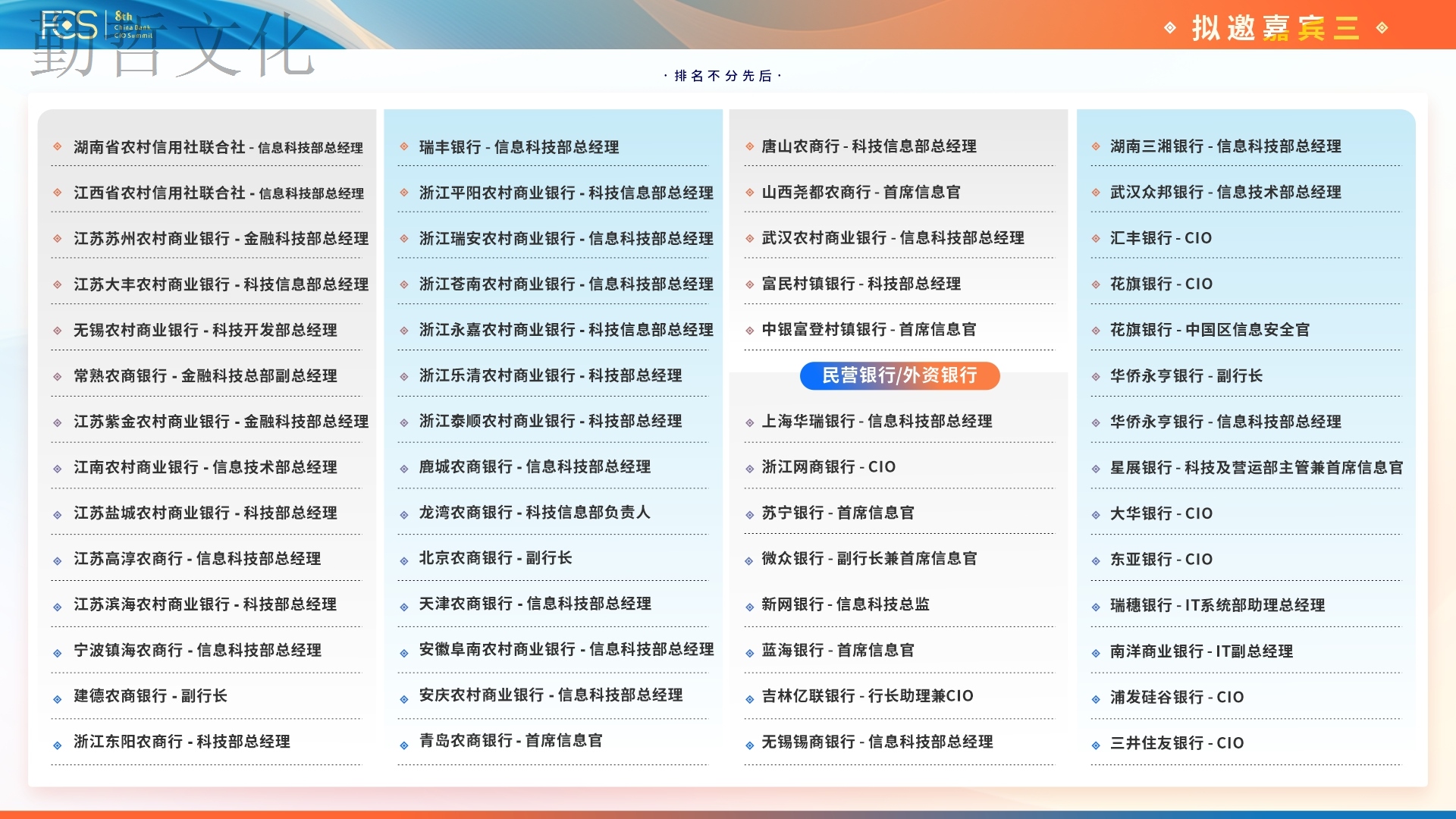This screenshot has height=819, width=1456.
Task: Click 湖南三湘银行 - 信息科技部总经理
Action: 1226,146
